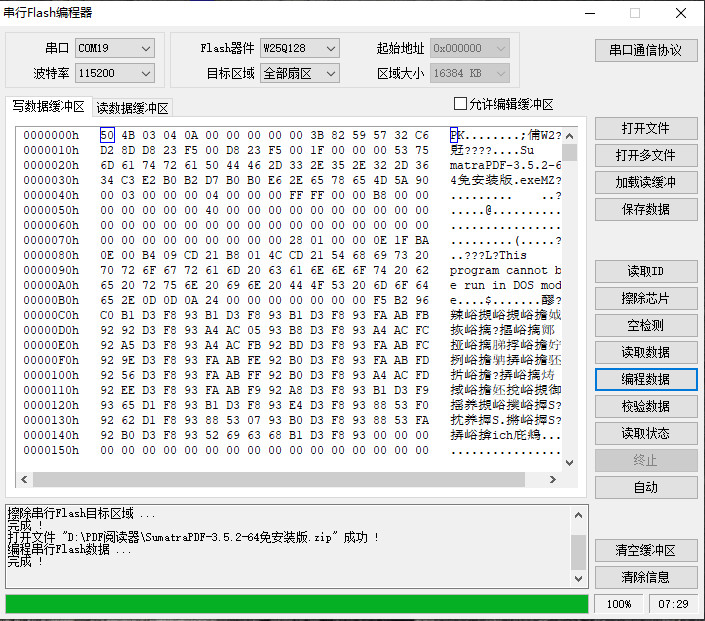Open the 区域大小 16384 KB dropdown
Screen dimensions: 705x621
[469, 73]
